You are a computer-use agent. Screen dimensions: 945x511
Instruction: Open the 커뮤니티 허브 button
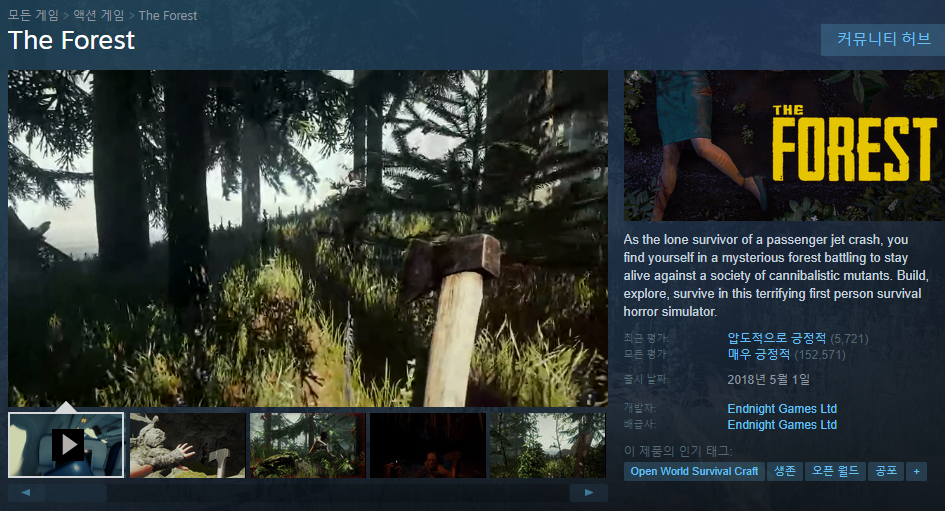coord(884,40)
